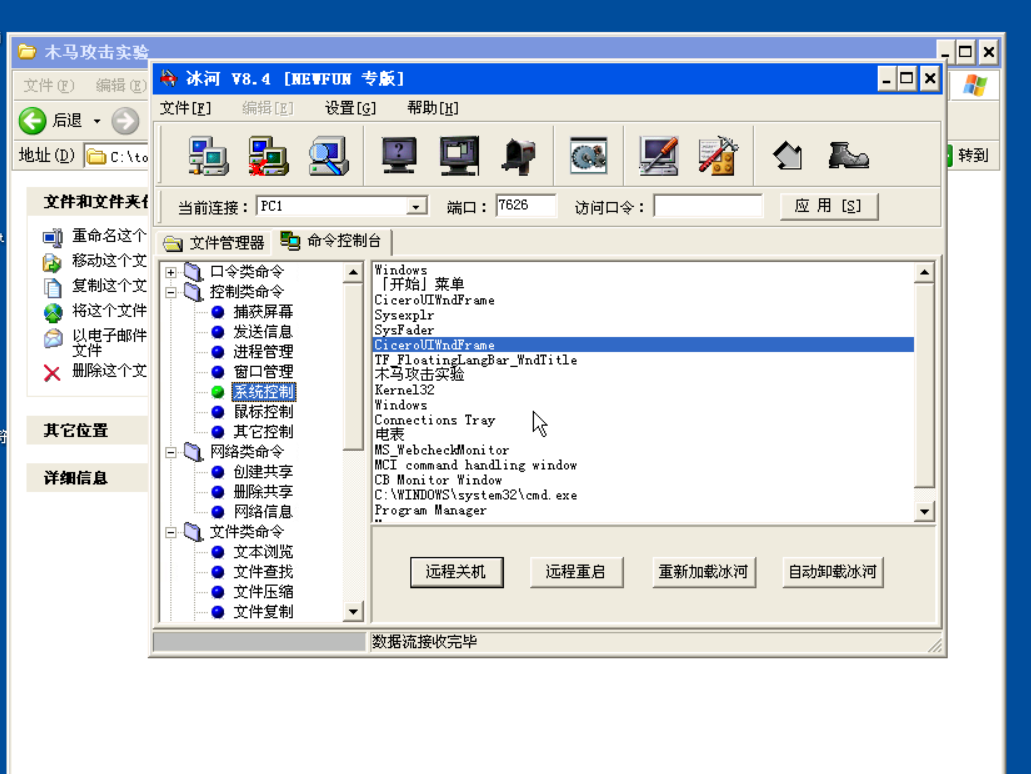
Task: Click the green back arrow in Explorer window
Action: point(32,120)
